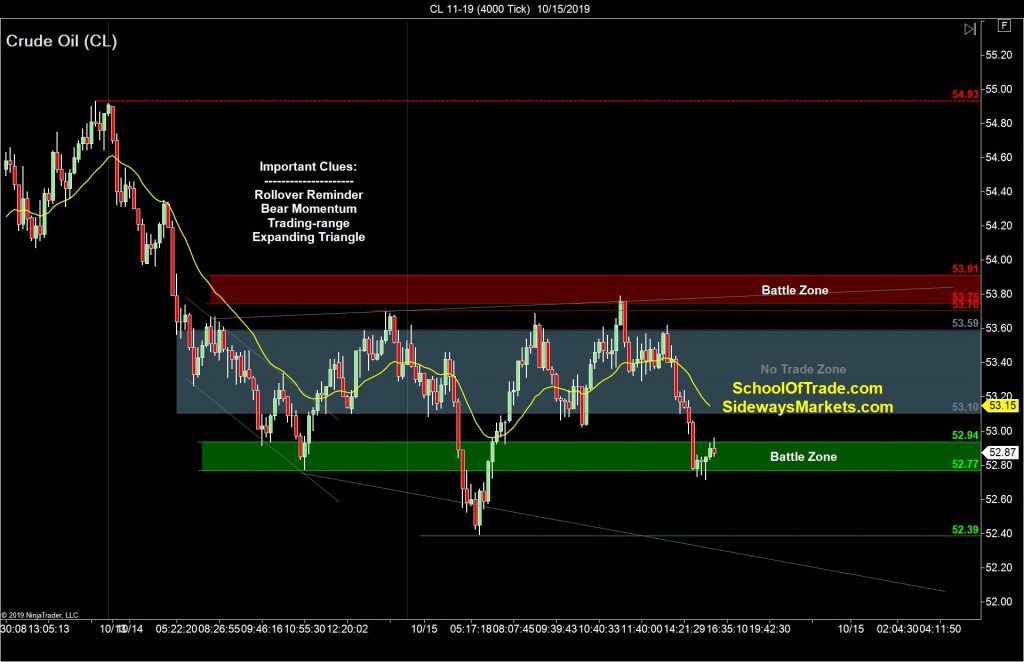Click the 2019 NinjaTrader, LLC copyright text
Viewport: 1024px width, 662px height.
(39, 615)
